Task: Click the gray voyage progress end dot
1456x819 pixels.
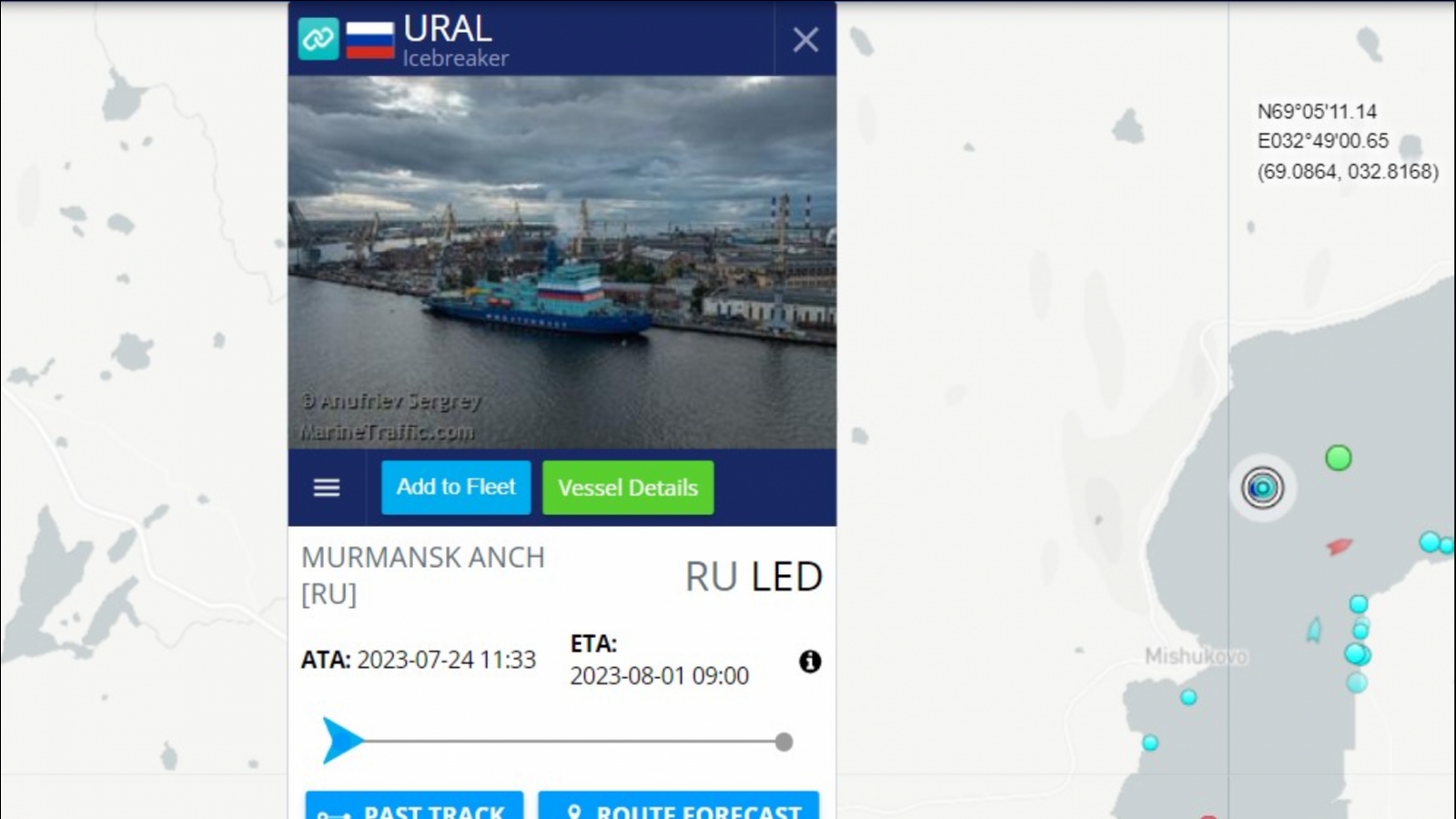Action: click(784, 742)
